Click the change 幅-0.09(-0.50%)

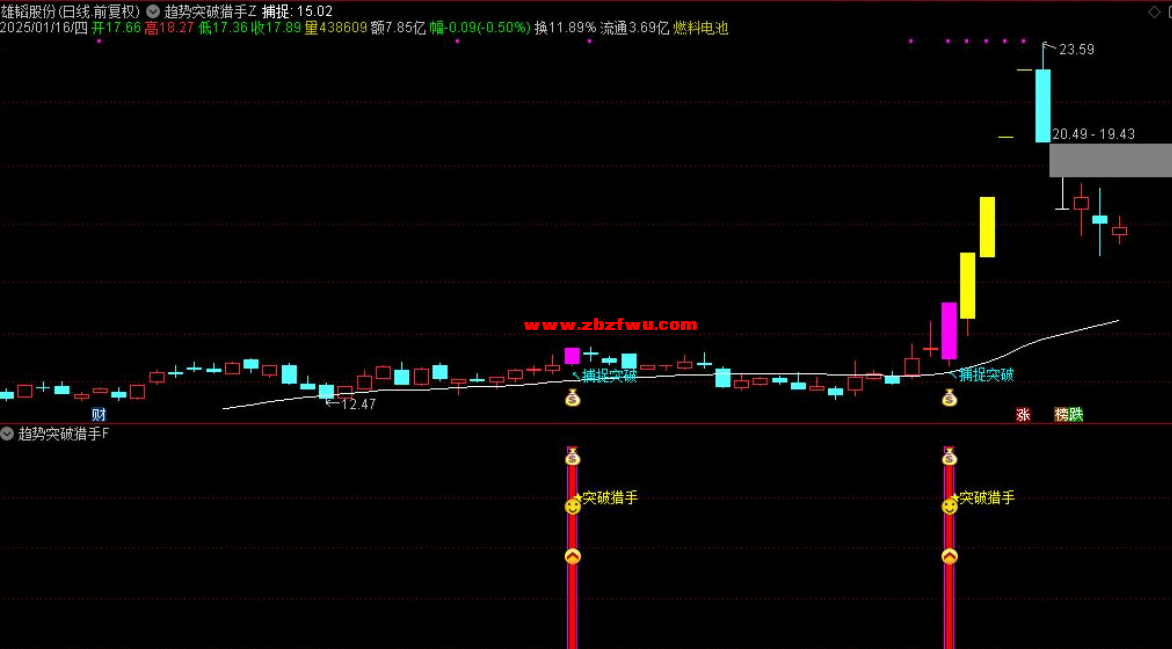tap(480, 28)
